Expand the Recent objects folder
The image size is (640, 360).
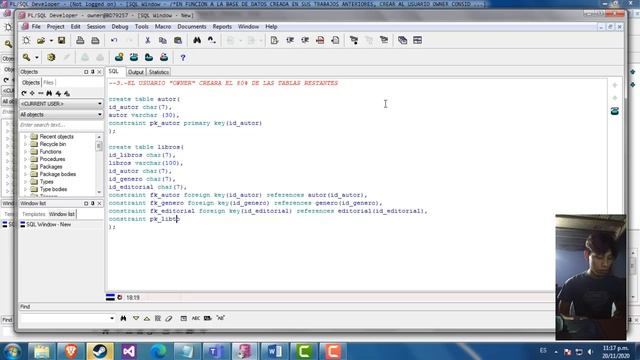(25, 137)
